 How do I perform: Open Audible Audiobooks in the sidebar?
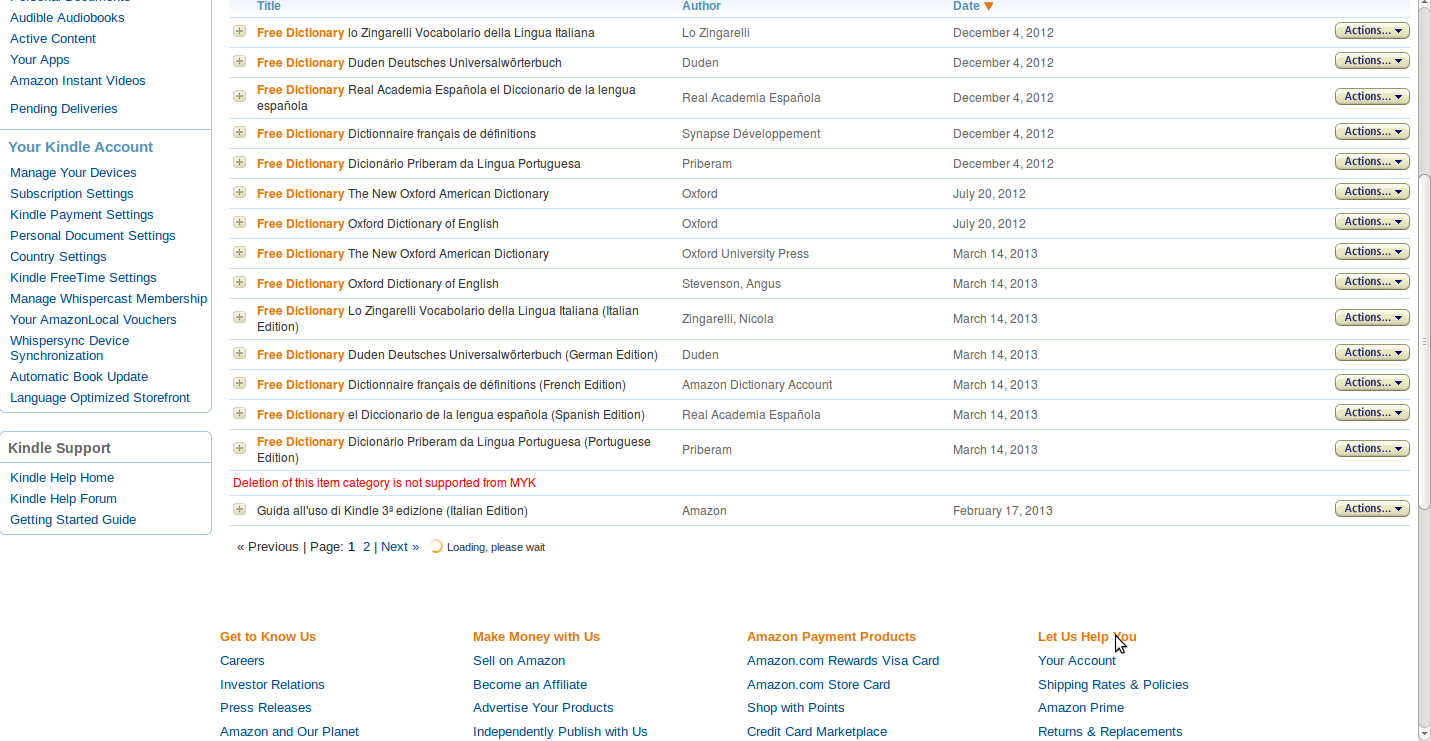[x=67, y=18]
